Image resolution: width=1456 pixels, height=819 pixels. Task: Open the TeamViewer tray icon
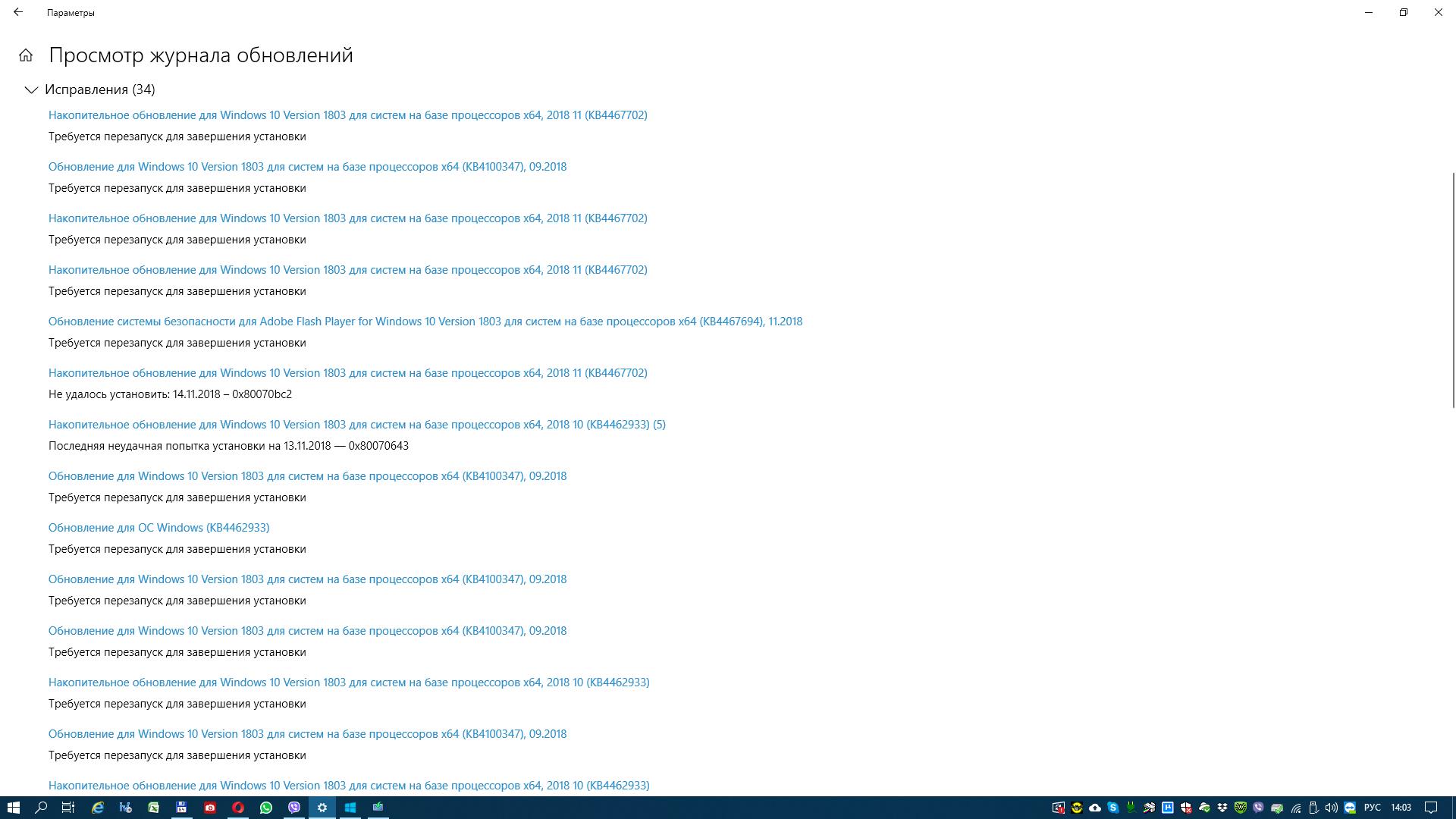(x=1350, y=808)
